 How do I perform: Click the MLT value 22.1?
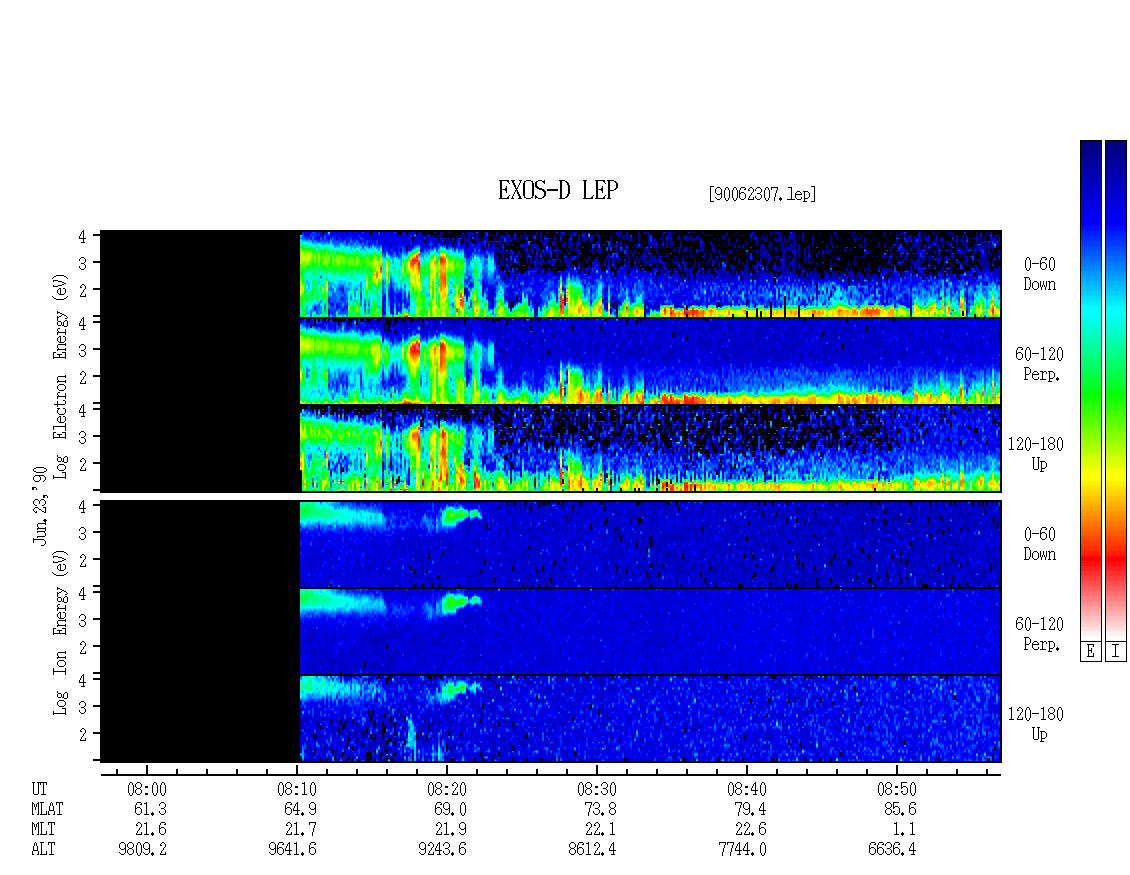tap(600, 830)
